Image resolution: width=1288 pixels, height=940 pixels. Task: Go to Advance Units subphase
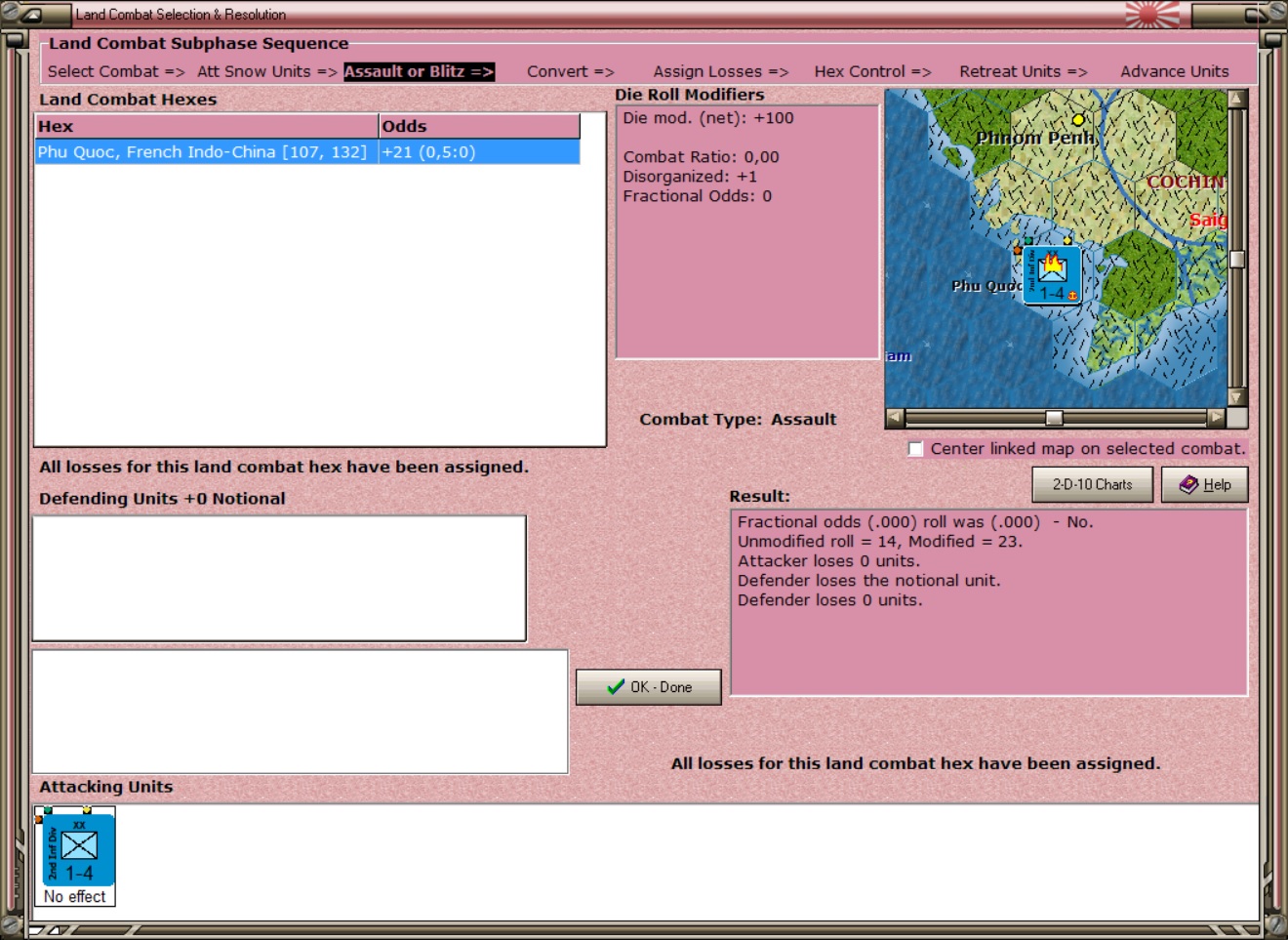click(1174, 71)
